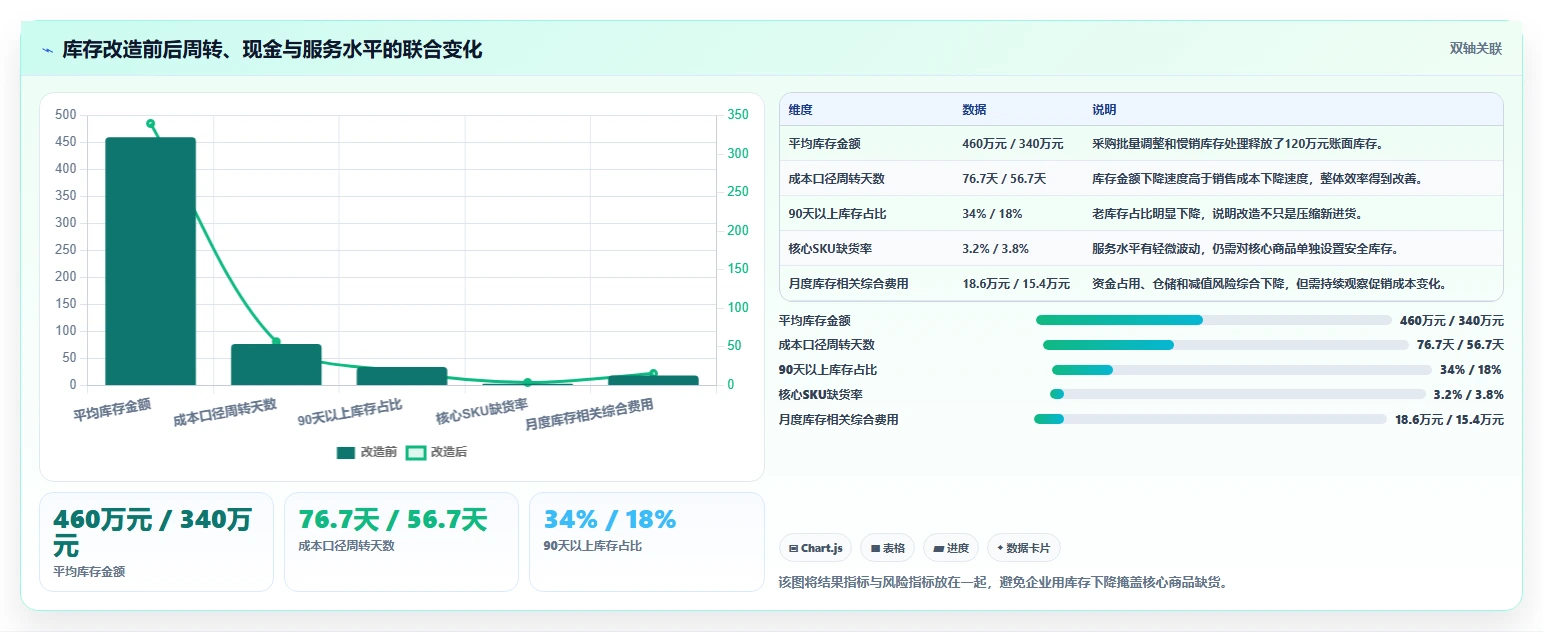The height and width of the screenshot is (632, 1543).
Task: Click table cell 18.6万元 / 15.4万元
Action: (x=1016, y=284)
